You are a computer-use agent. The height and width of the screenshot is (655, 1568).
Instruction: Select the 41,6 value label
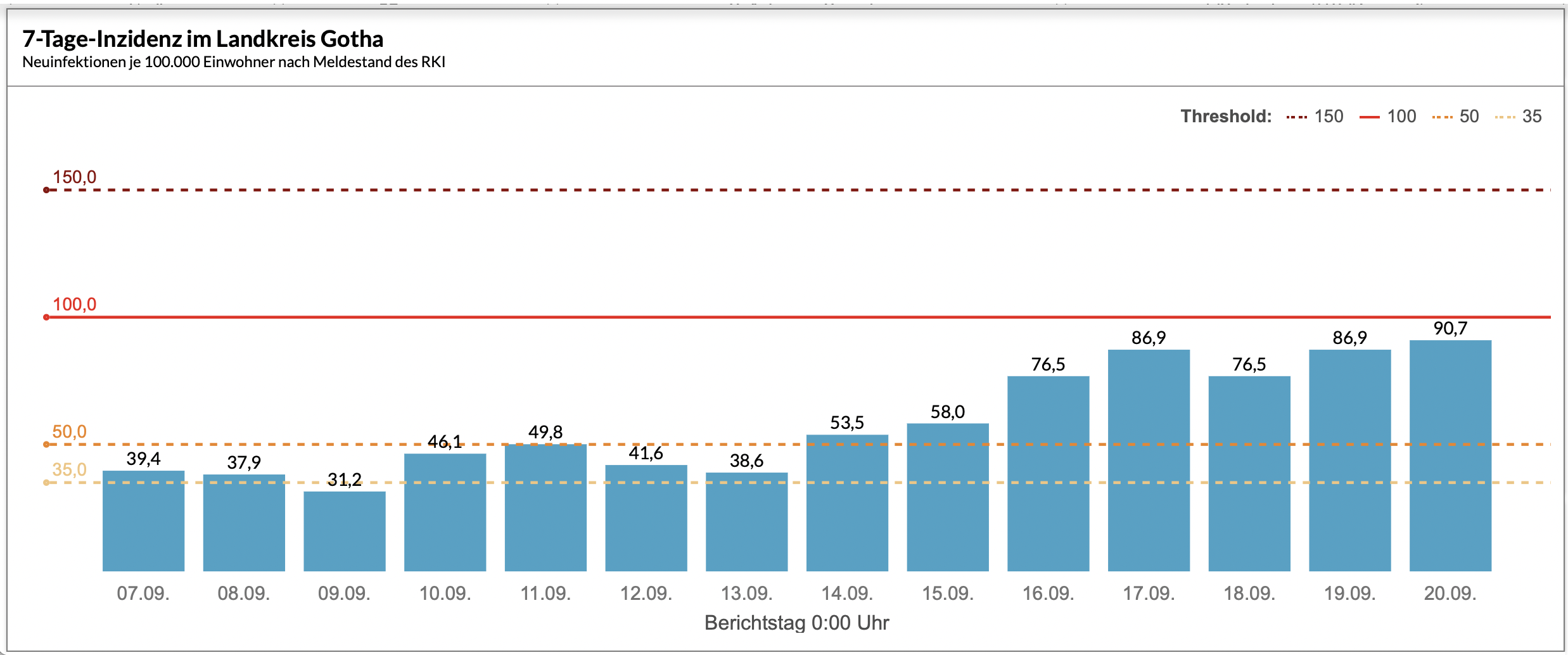[646, 453]
